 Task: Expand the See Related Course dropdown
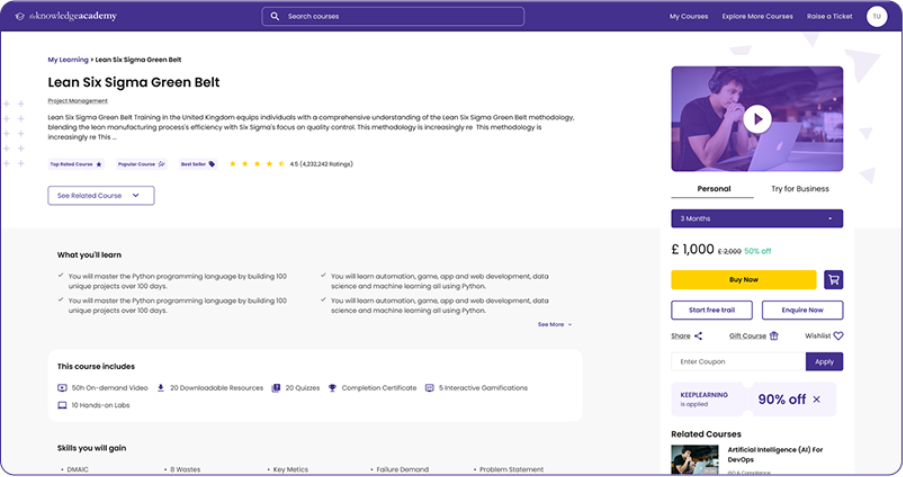(x=101, y=195)
